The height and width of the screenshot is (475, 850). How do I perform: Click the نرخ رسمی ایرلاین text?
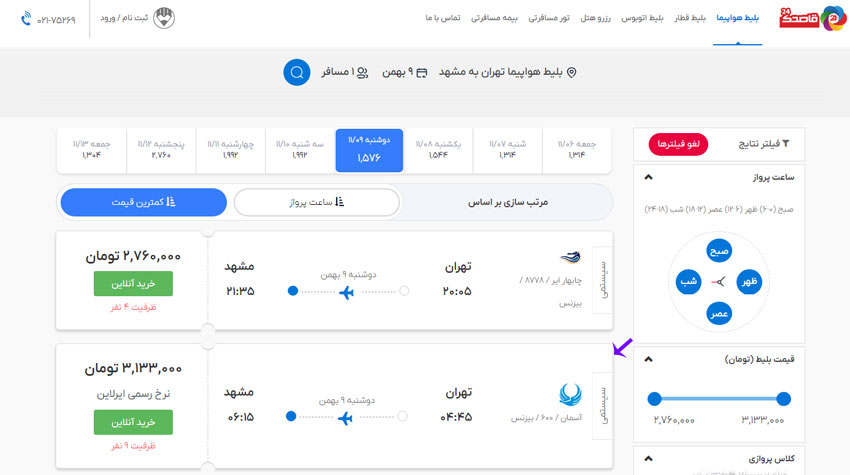[133, 394]
